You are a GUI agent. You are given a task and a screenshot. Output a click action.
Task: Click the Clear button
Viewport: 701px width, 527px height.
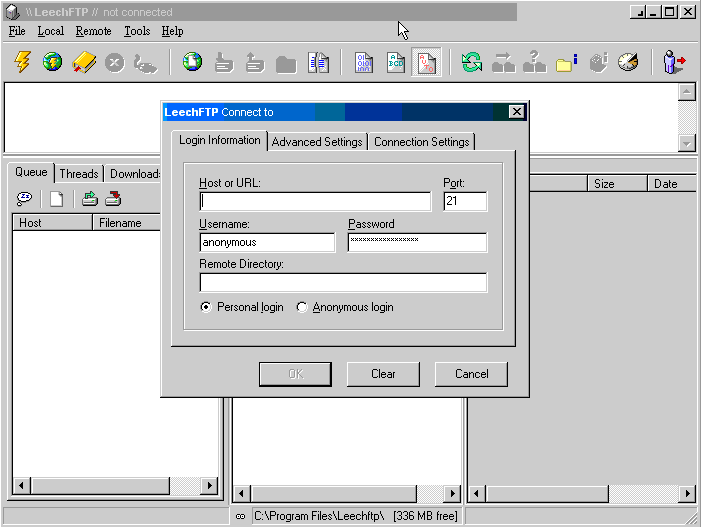(383, 374)
